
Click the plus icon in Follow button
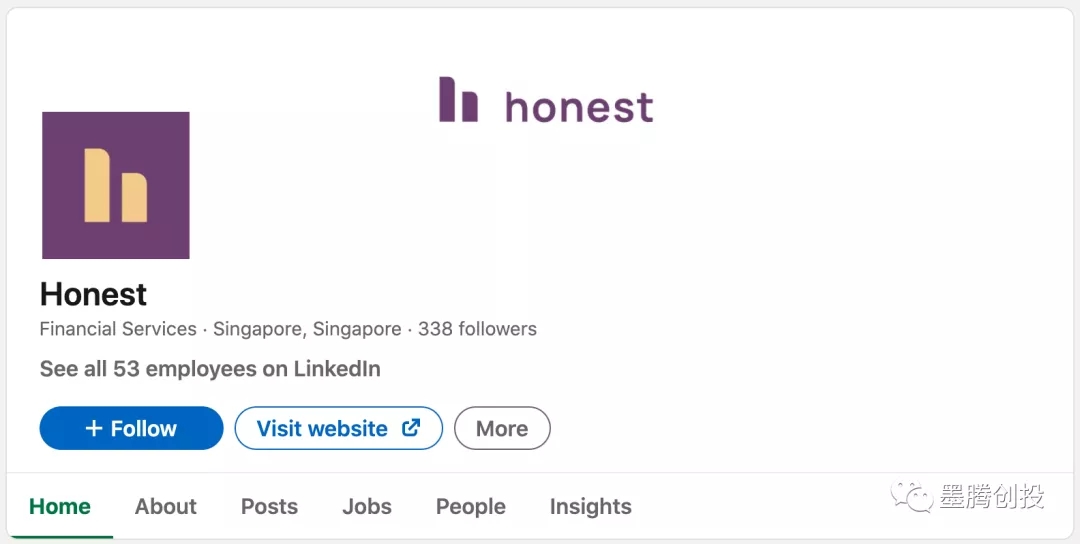click(x=94, y=428)
